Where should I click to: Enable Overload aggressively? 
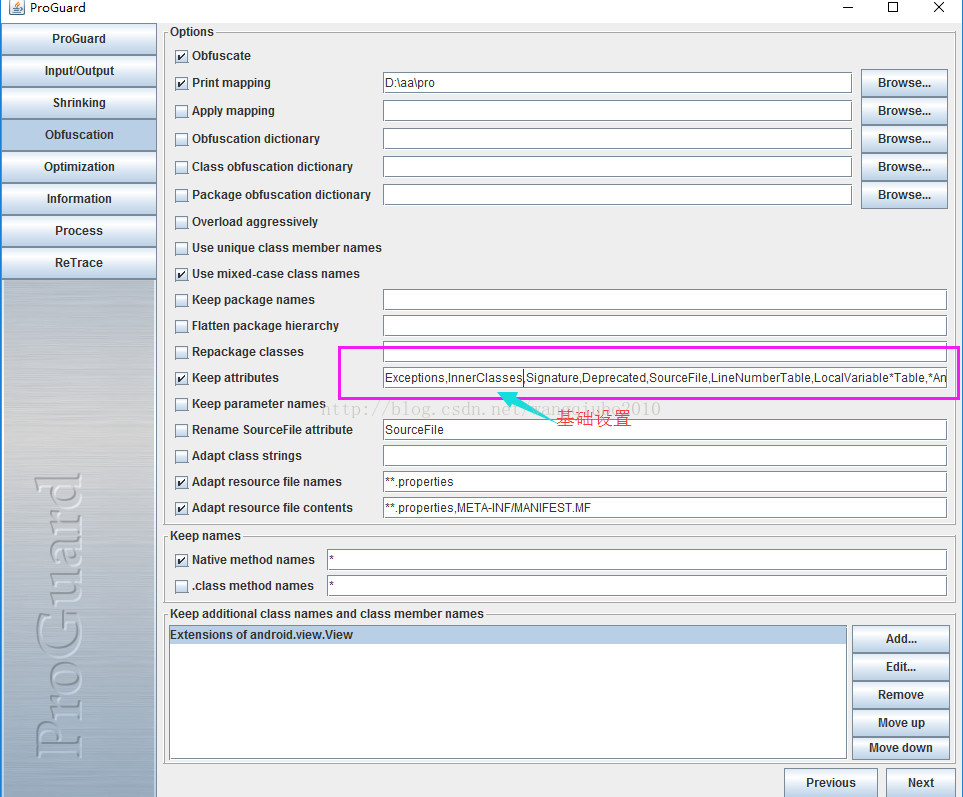181,222
